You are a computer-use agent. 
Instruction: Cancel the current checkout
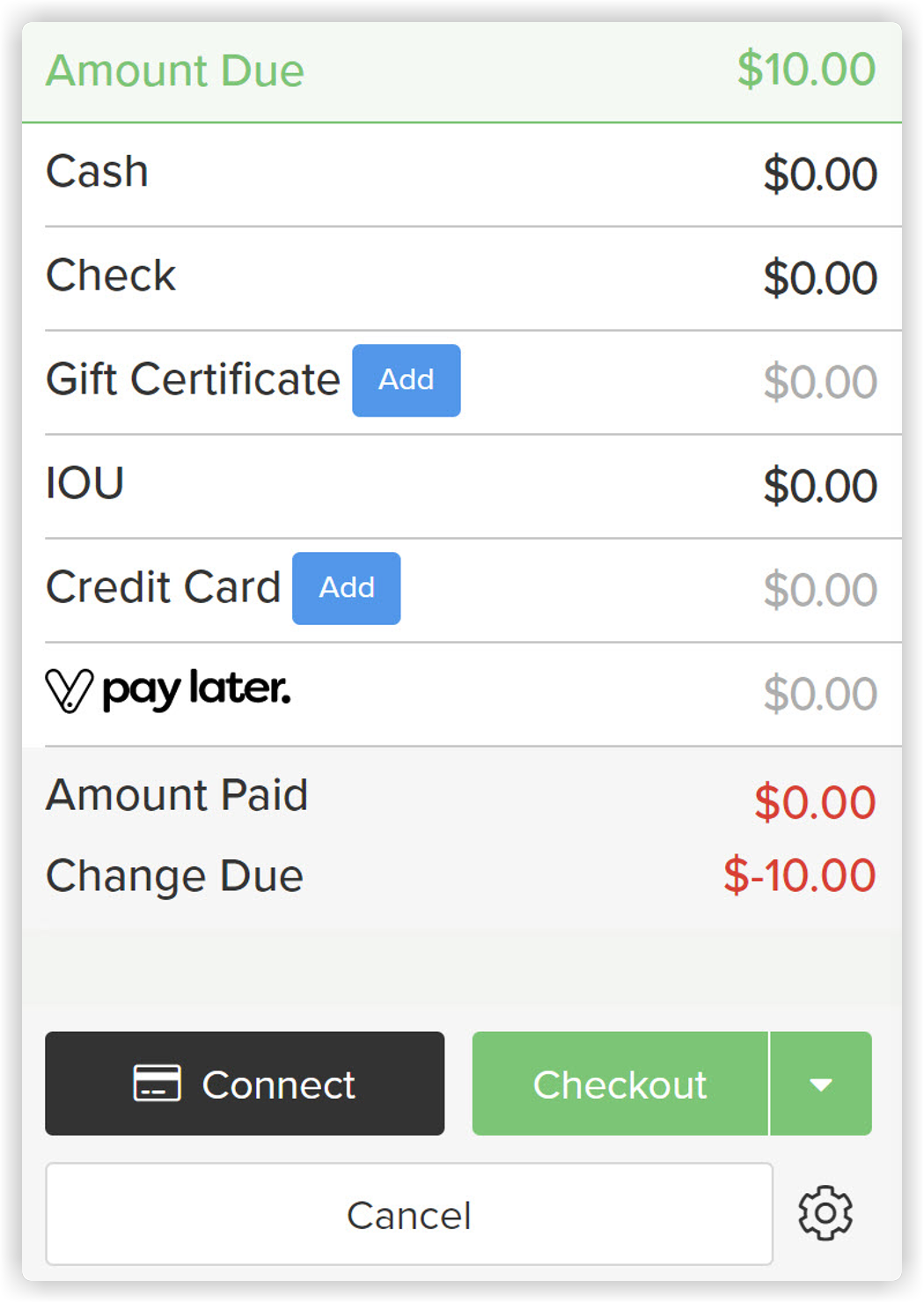point(408,1214)
